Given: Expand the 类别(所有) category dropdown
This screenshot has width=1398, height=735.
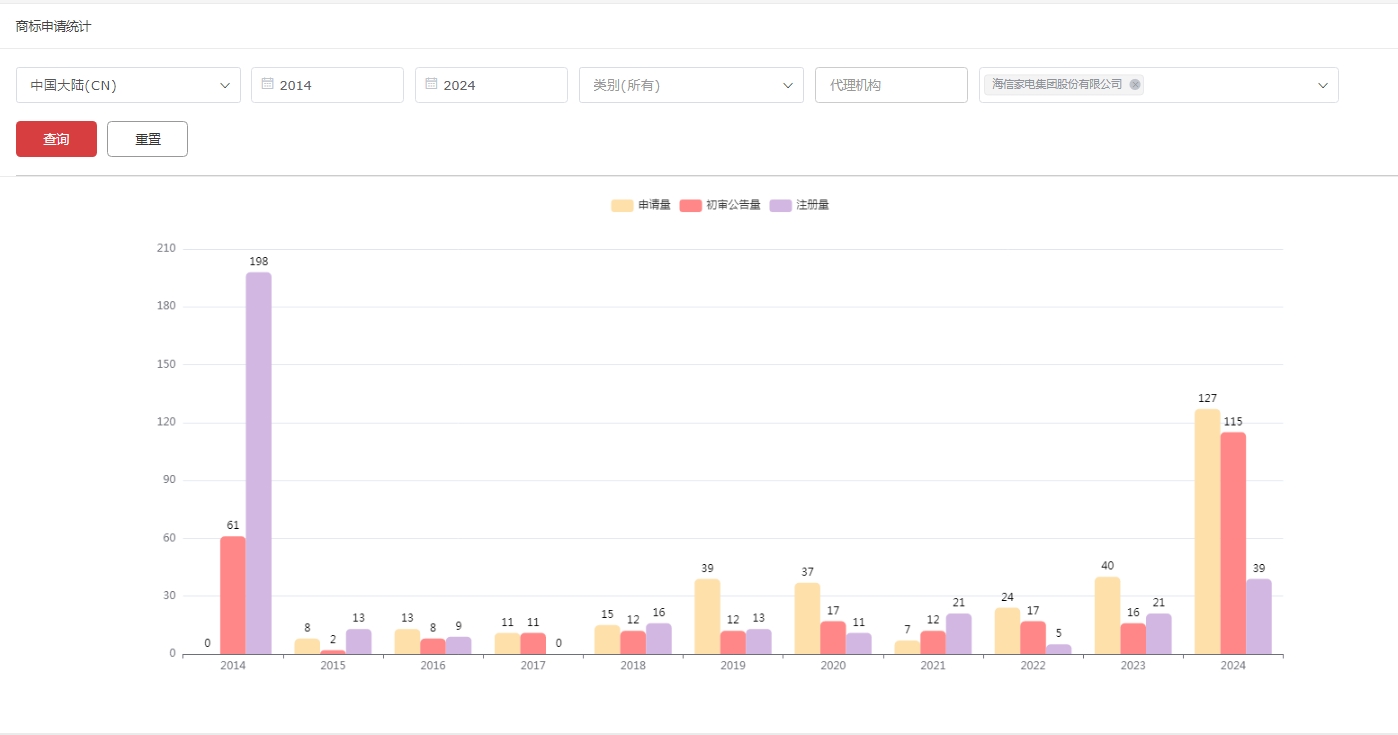Looking at the screenshot, I should coord(691,85).
